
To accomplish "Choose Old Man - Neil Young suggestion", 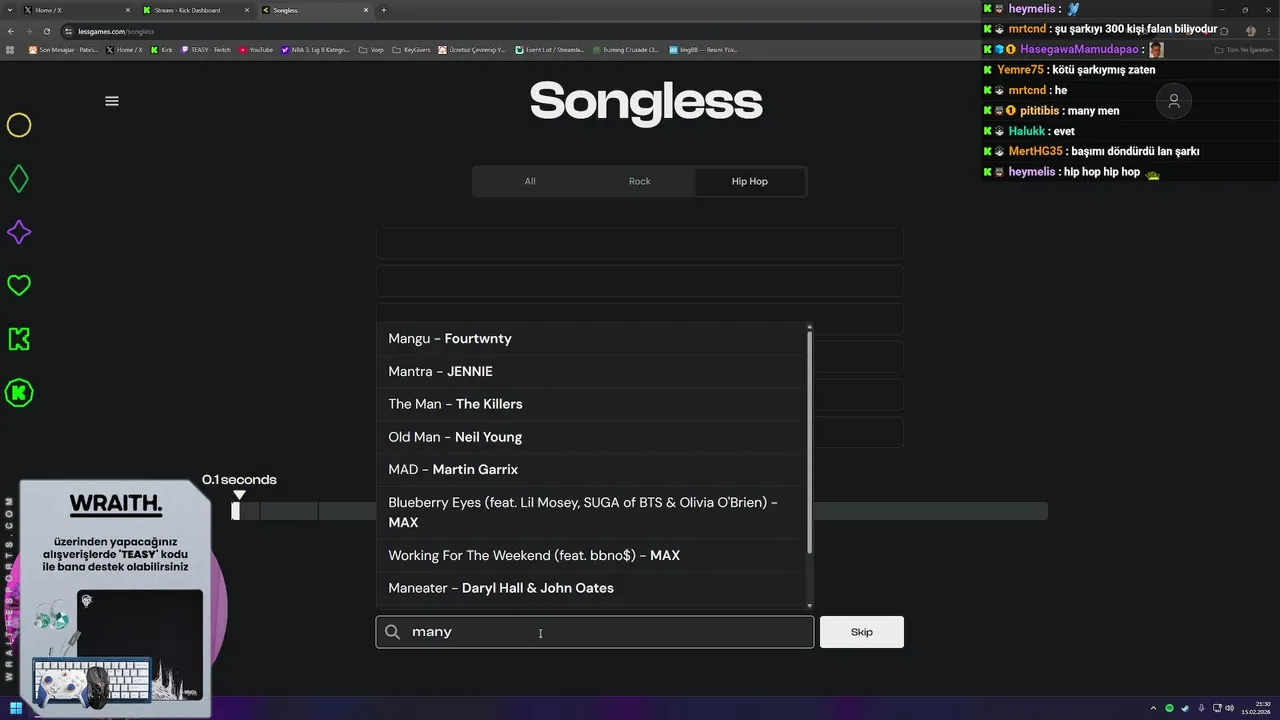I will (x=592, y=437).
